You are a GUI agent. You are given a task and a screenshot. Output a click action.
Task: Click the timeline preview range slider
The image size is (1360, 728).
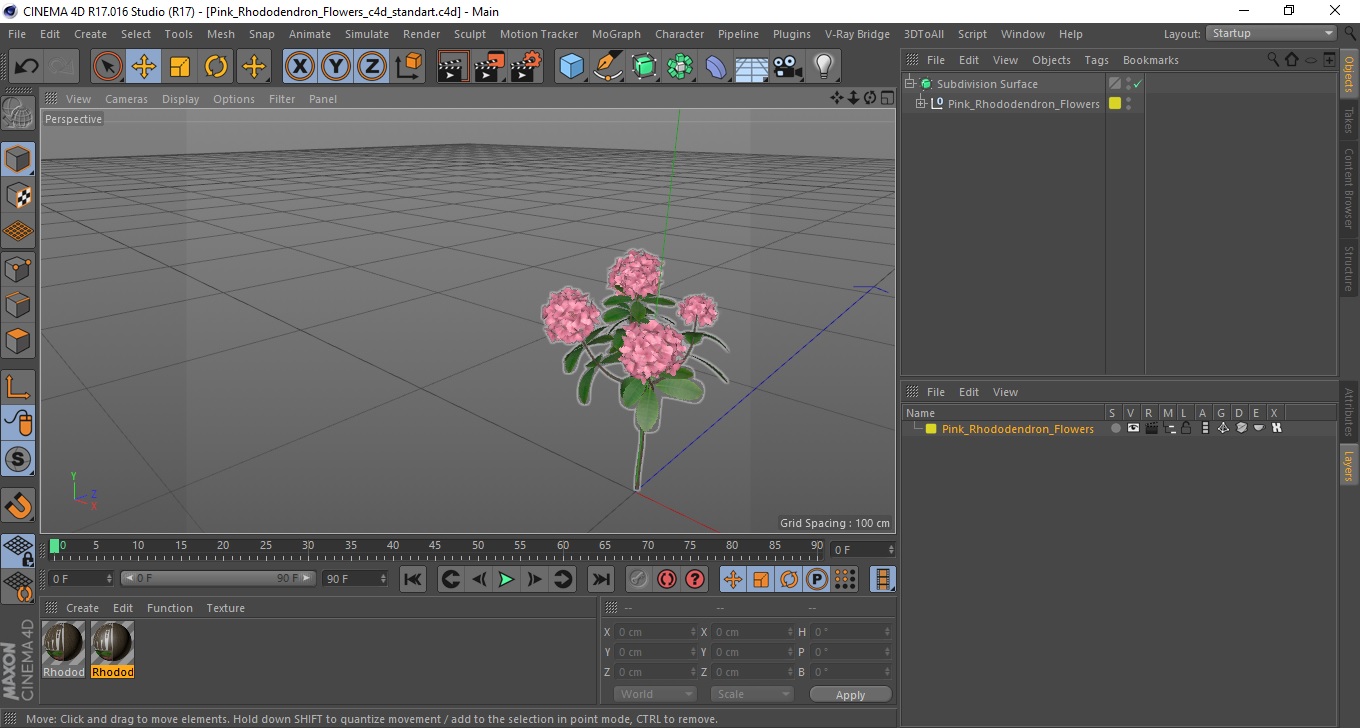point(218,579)
